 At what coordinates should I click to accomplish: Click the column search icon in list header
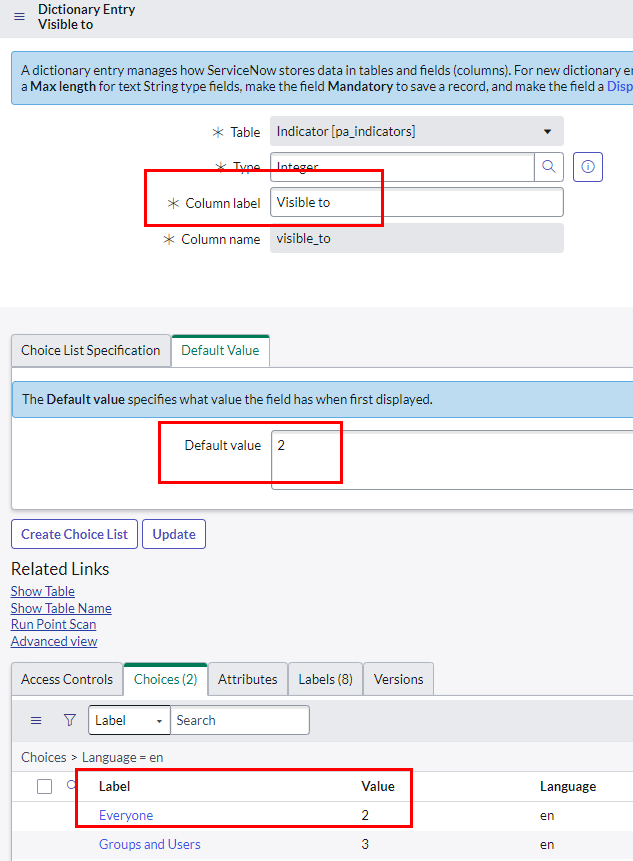[71, 786]
